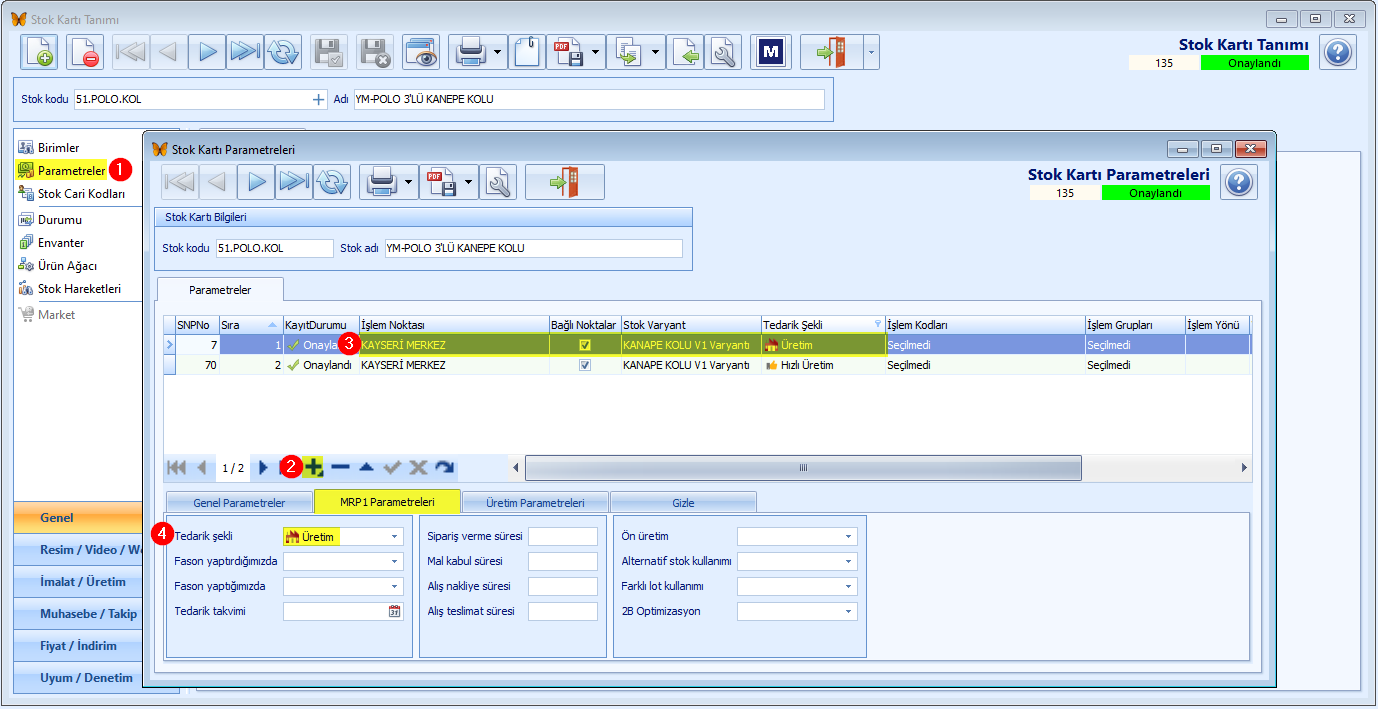Delete record icon in Stok Kartı Tanımı toolbar
The image size is (1378, 709).
[x=85, y=52]
